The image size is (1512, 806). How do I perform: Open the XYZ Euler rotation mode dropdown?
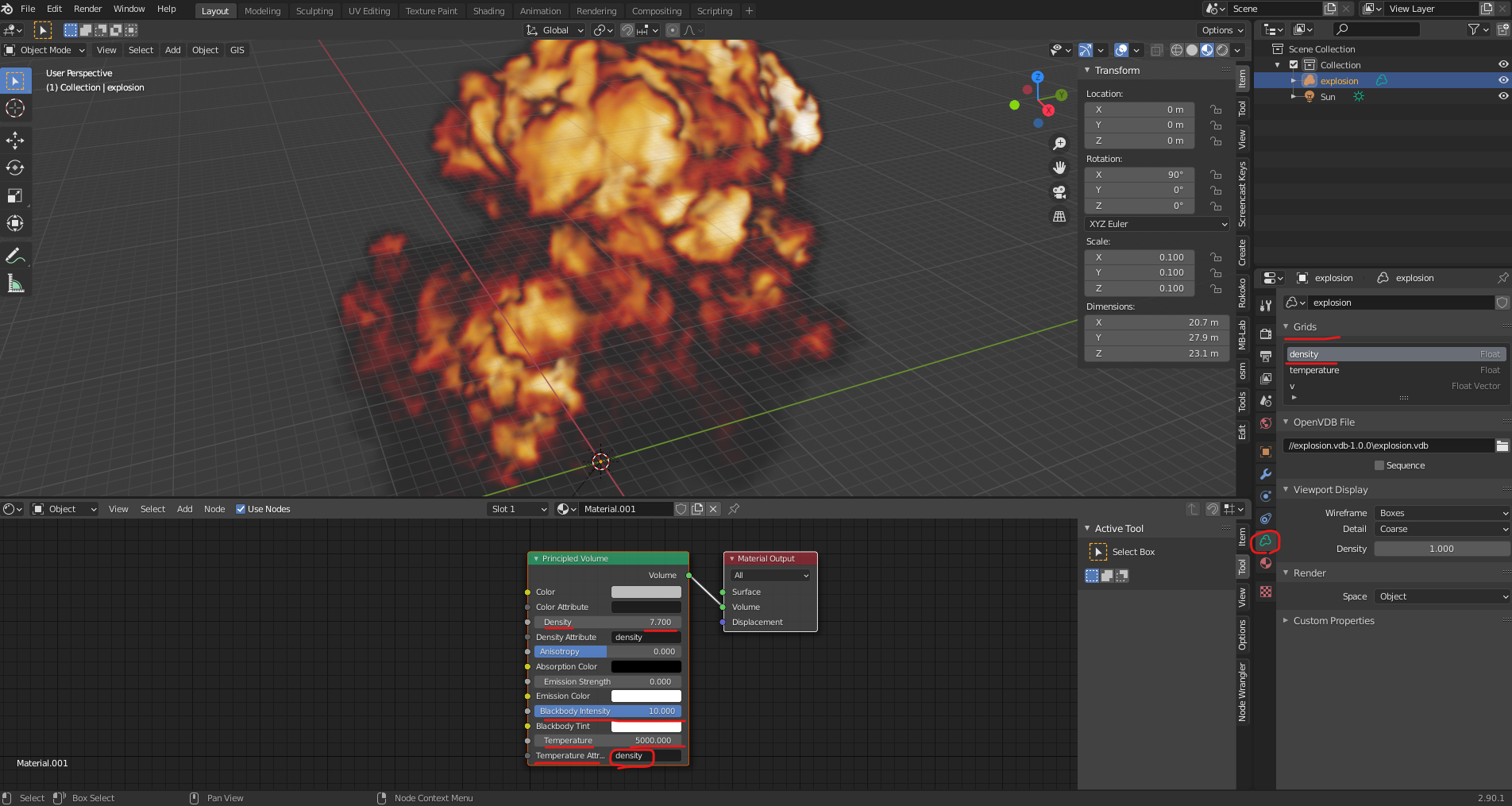(1157, 224)
